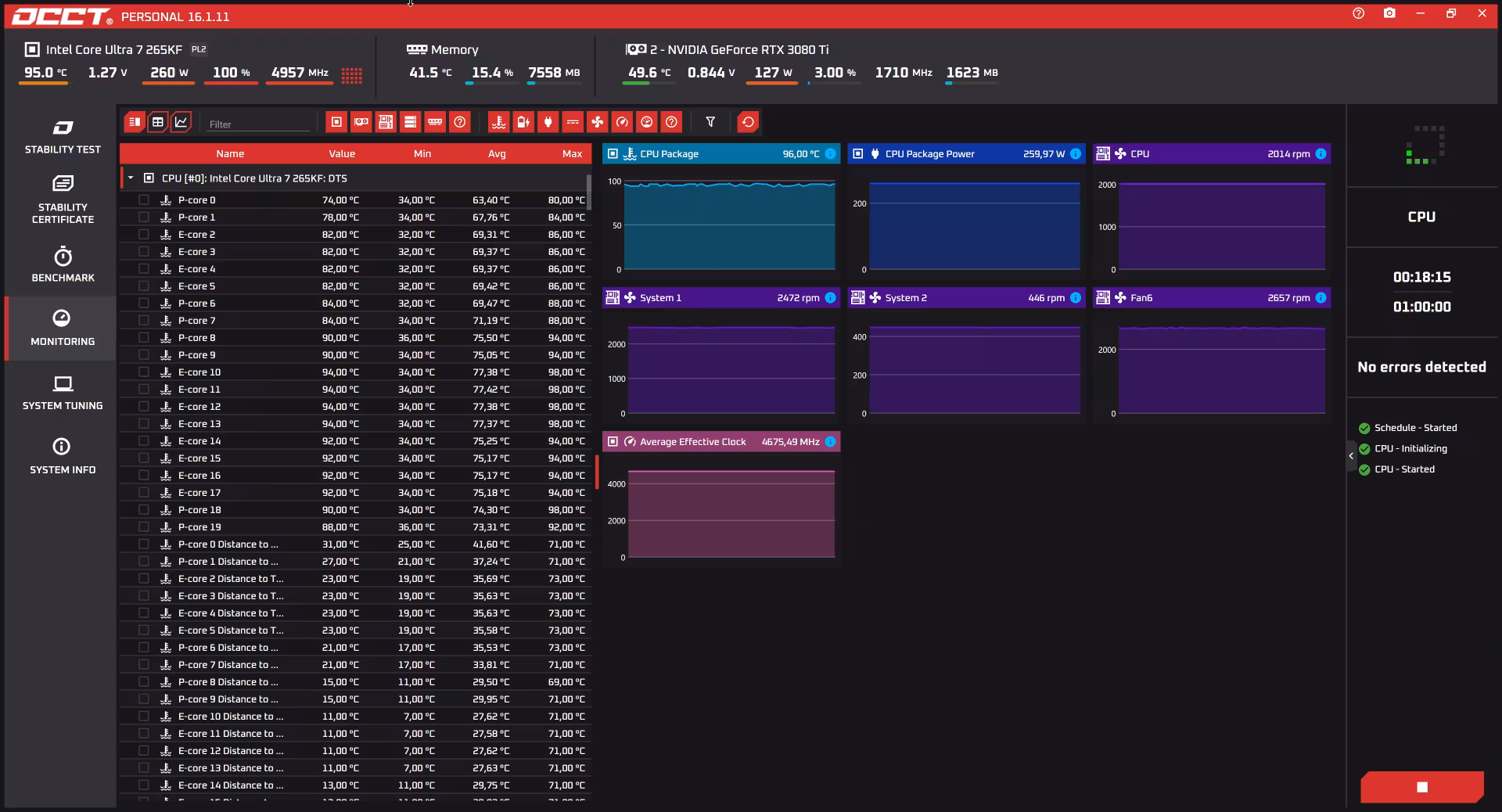Image resolution: width=1502 pixels, height=812 pixels.
Task: Toggle voltage sensor type filter
Action: pos(573,122)
